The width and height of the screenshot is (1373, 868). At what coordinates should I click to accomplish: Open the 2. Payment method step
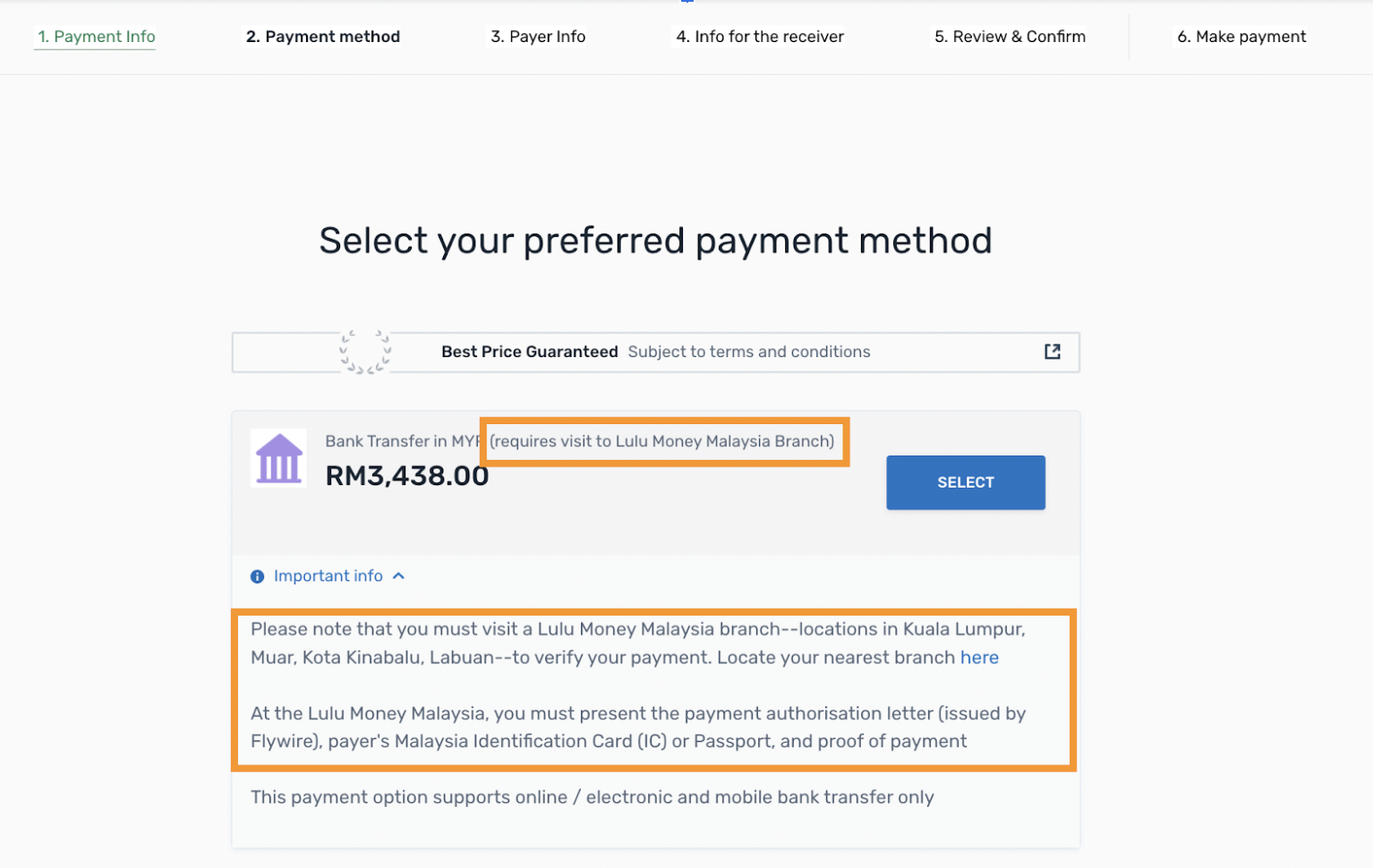coord(323,37)
